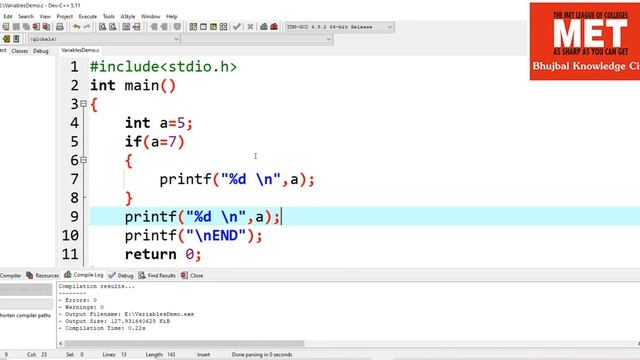
Task: Click the 'printf("\nEND");' line
Action: [x=193, y=236]
